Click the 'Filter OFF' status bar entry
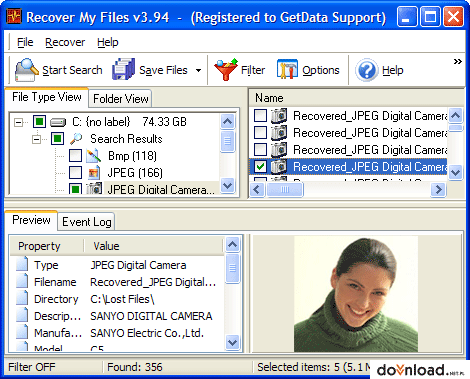 tap(32, 367)
